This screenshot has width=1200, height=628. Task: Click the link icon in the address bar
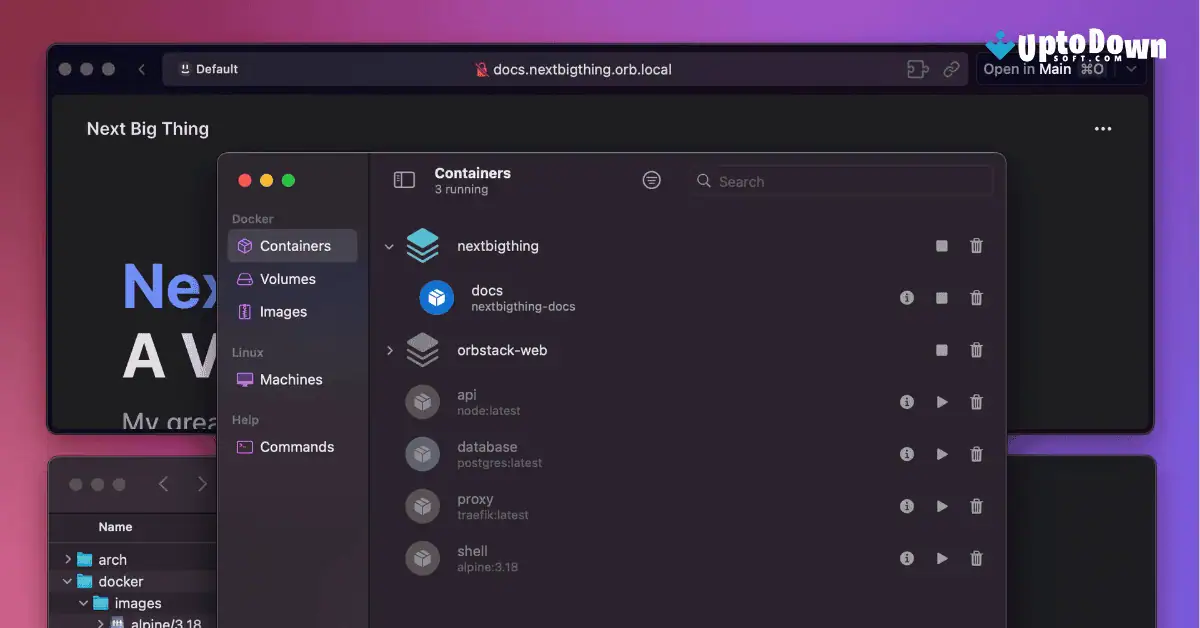coord(951,69)
